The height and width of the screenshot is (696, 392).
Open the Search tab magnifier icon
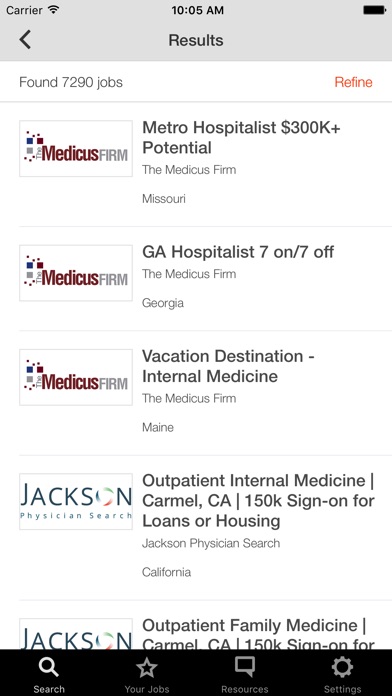[49, 668]
